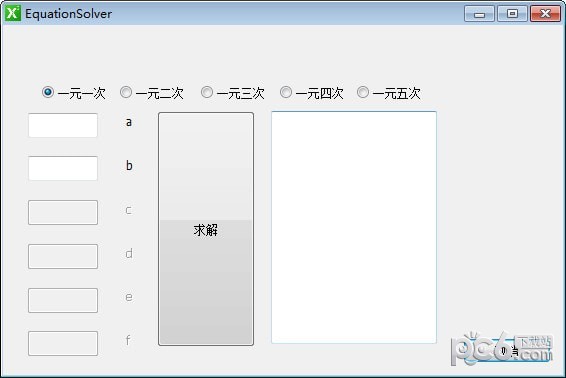Click the disabled e coefficient field
566x378 pixels.
click(x=63, y=300)
